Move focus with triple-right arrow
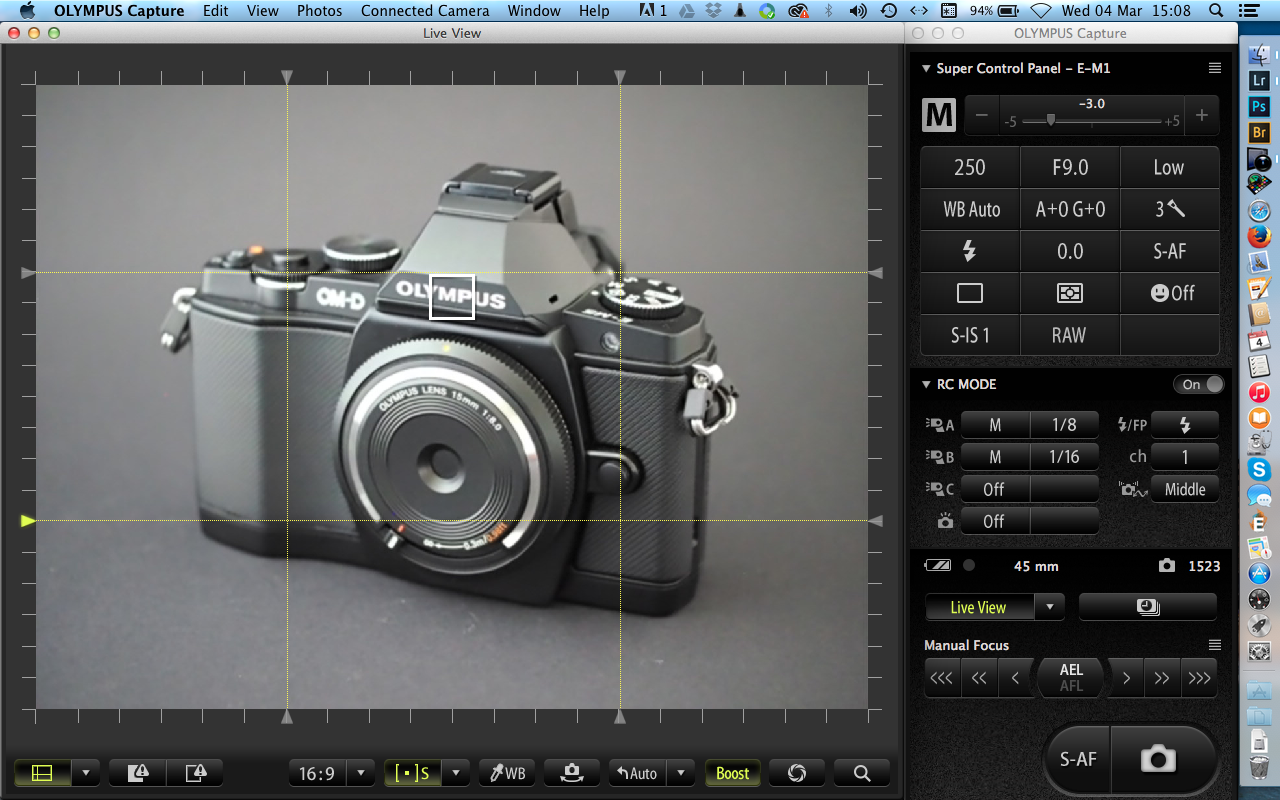Image resolution: width=1280 pixels, height=800 pixels. point(1199,678)
